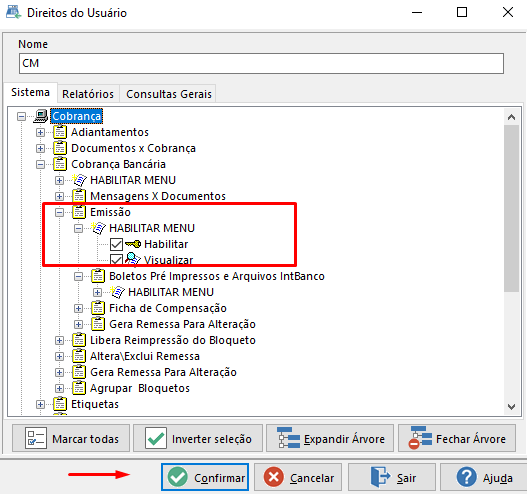Collapse the Cobrança Bancária node
The height and width of the screenshot is (494, 527).
(40, 164)
